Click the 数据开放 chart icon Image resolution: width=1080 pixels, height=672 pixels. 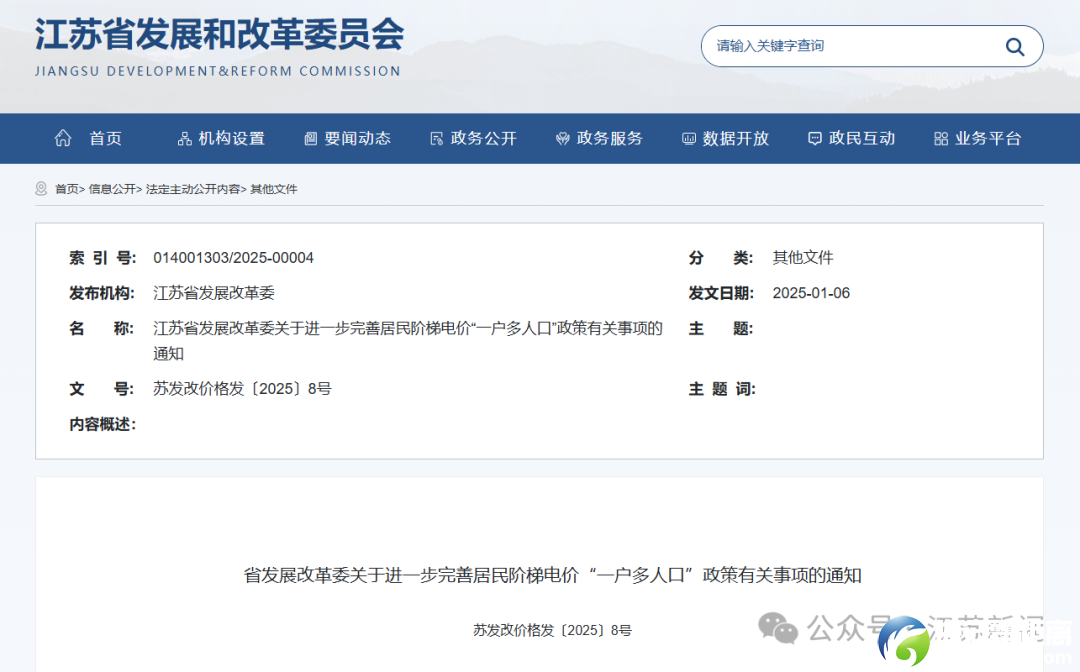point(689,138)
